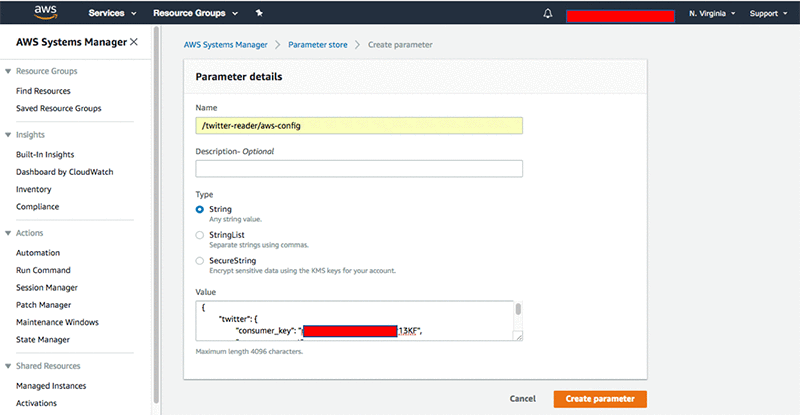
Task: Open State Manager in sidebar
Action: pos(43,340)
